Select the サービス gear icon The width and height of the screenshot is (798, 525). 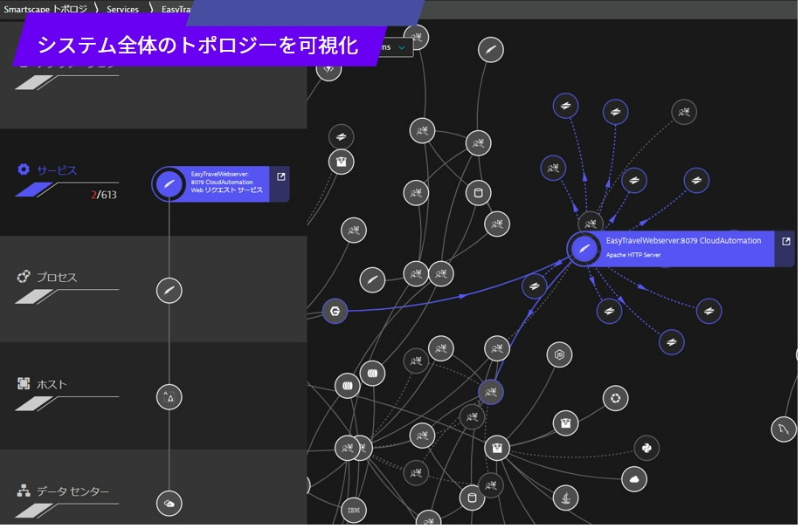[x=23, y=169]
